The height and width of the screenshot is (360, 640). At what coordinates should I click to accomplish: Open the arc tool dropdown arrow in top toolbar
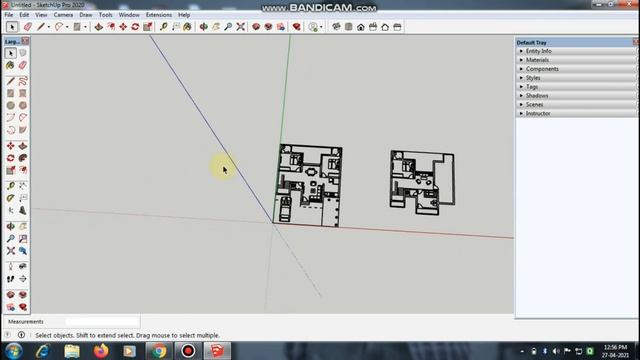[x=67, y=27]
